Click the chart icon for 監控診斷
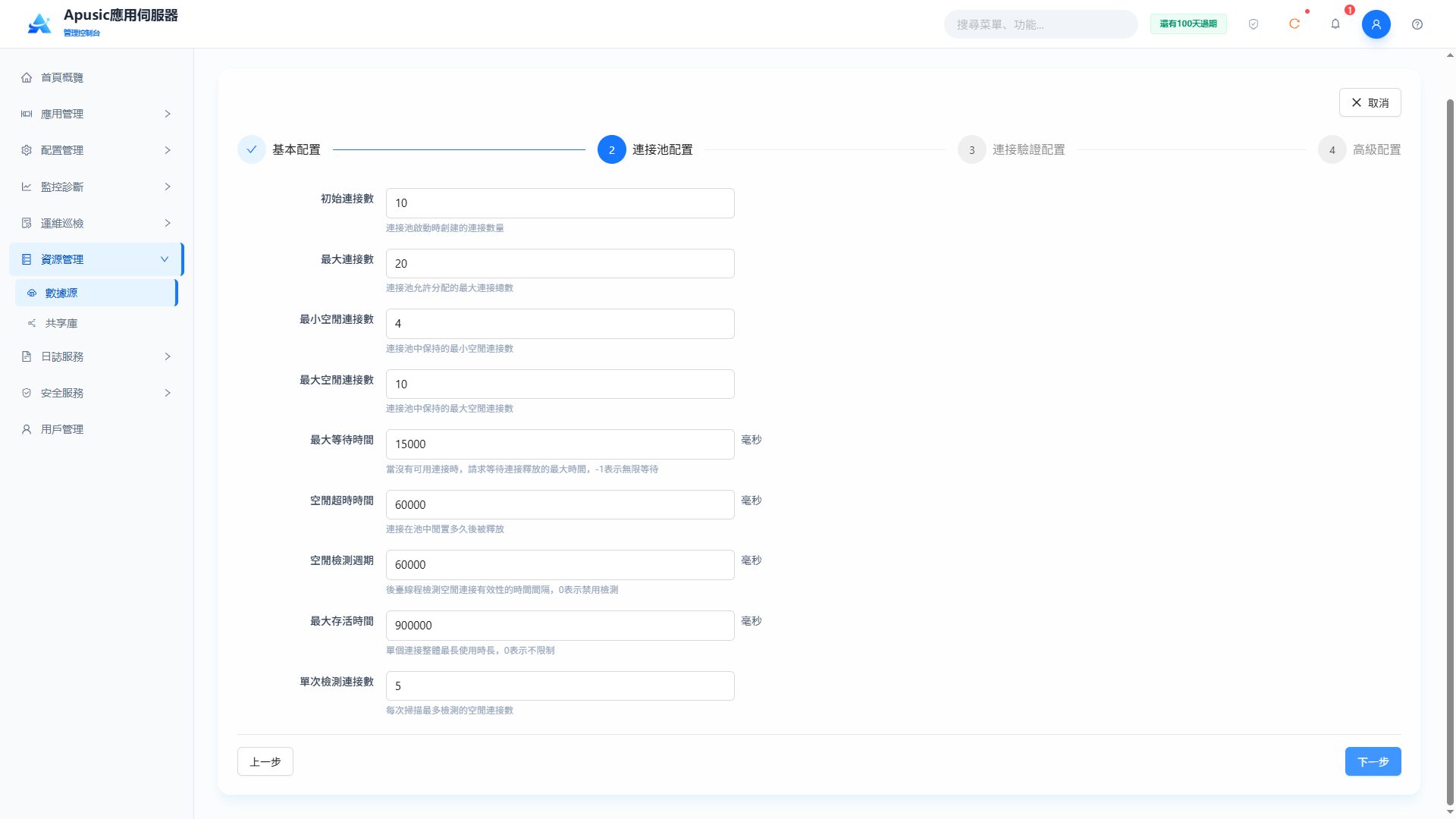Image resolution: width=1456 pixels, height=819 pixels. tap(27, 187)
